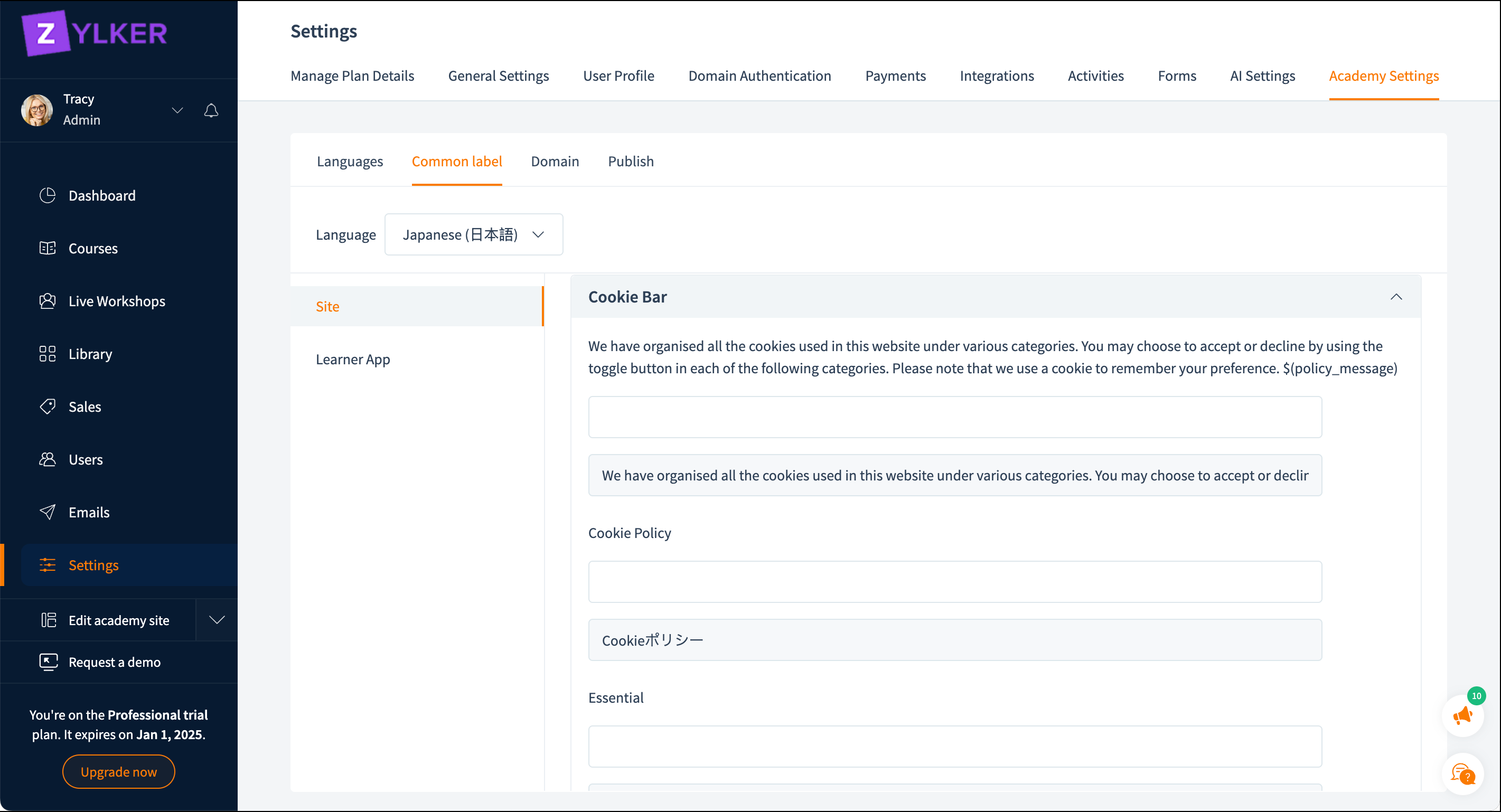Switch to the Publish tab

pyautogui.click(x=631, y=162)
